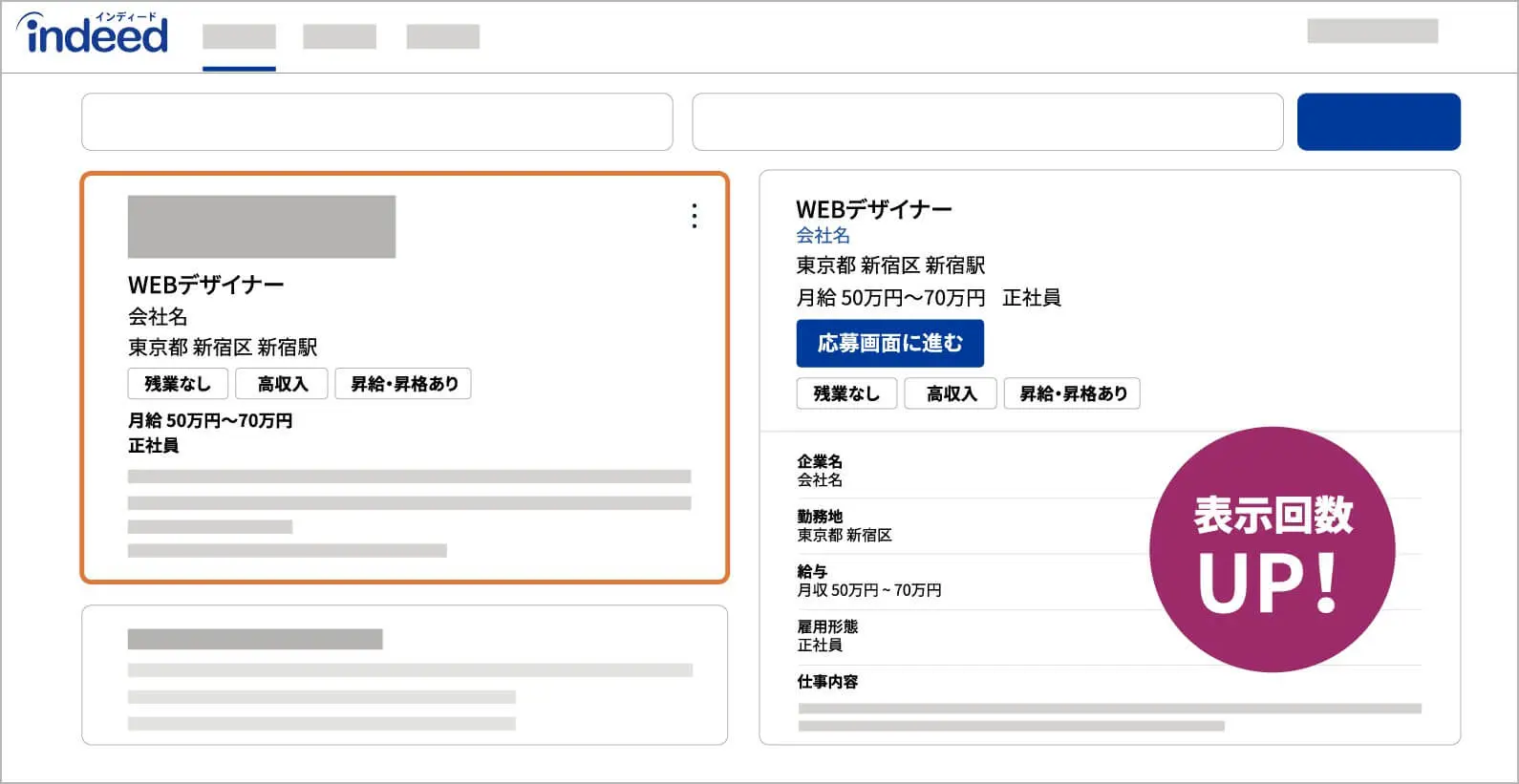This screenshot has height=784, width=1519.
Task: Click the blue 会社名 link in detail panel
Action: tap(823, 235)
